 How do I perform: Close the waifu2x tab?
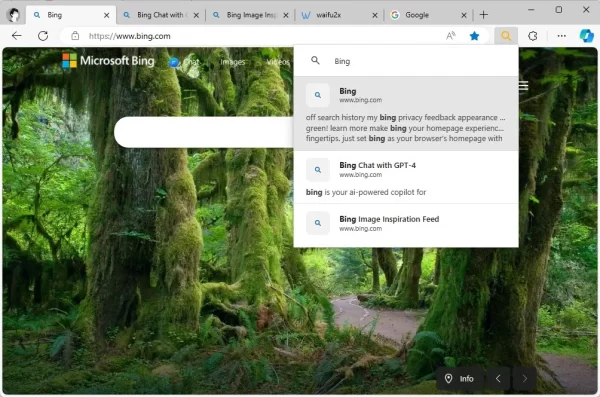point(375,15)
